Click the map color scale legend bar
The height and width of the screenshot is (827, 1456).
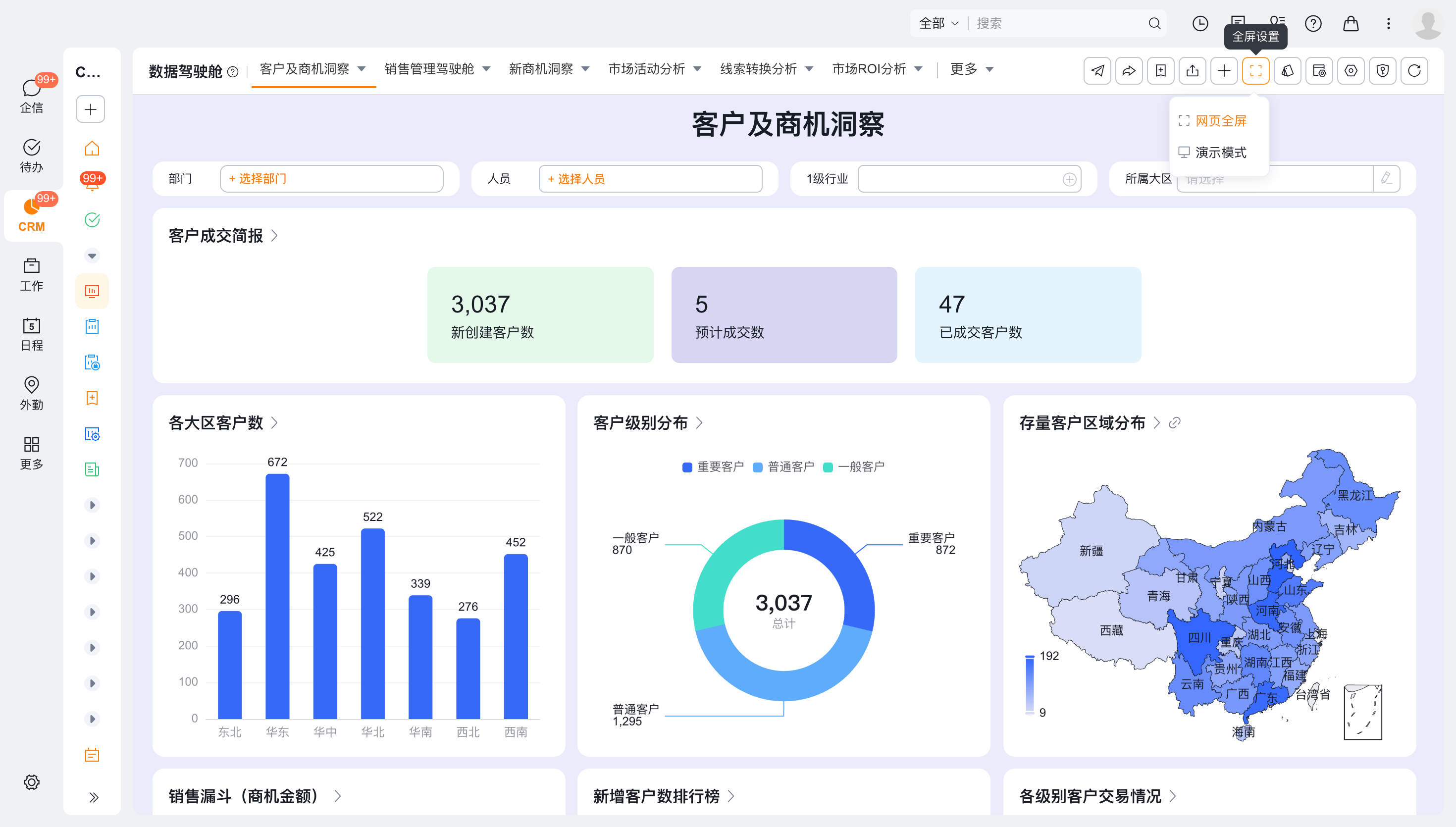click(x=1030, y=684)
